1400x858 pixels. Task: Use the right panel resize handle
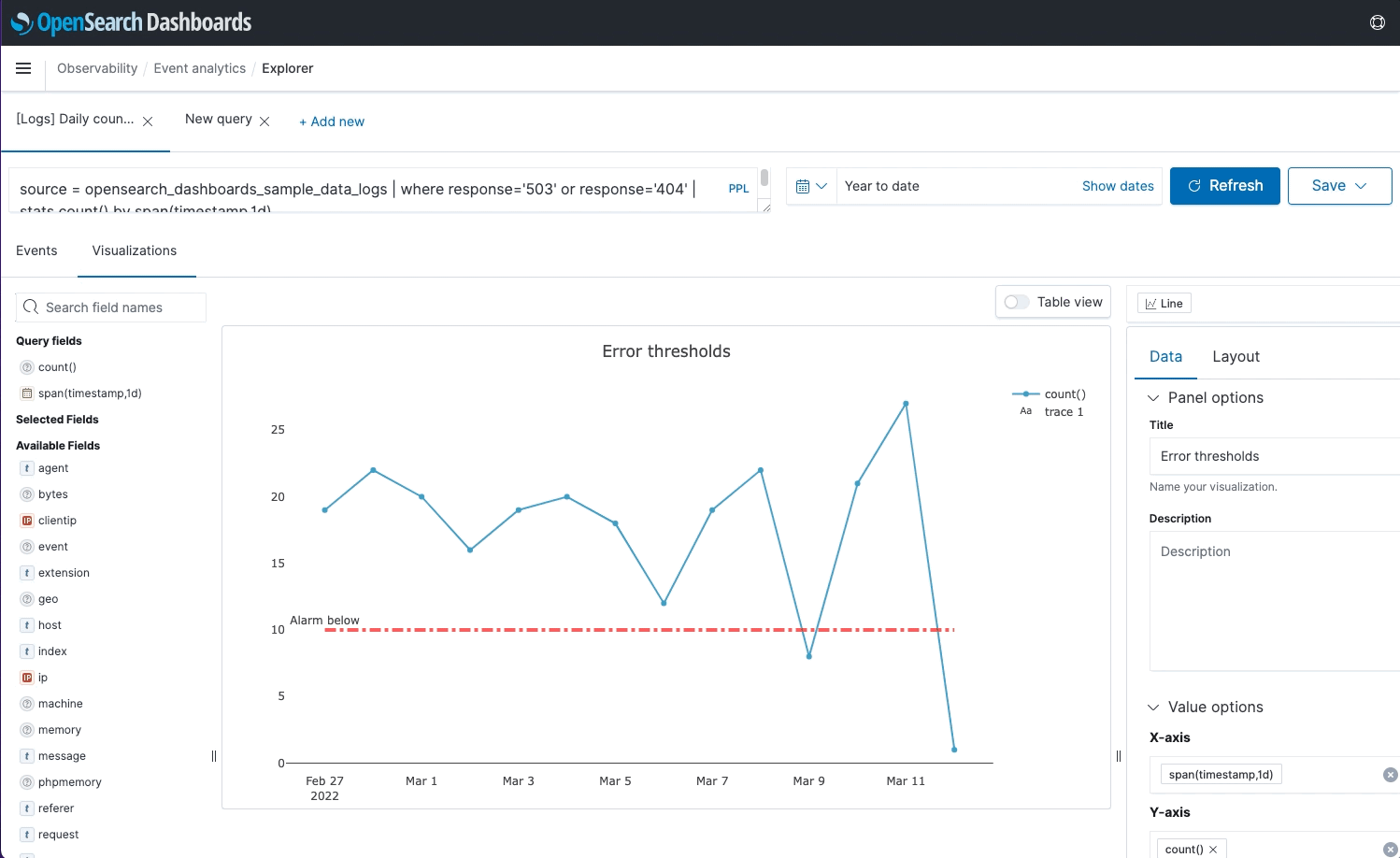click(x=1119, y=756)
